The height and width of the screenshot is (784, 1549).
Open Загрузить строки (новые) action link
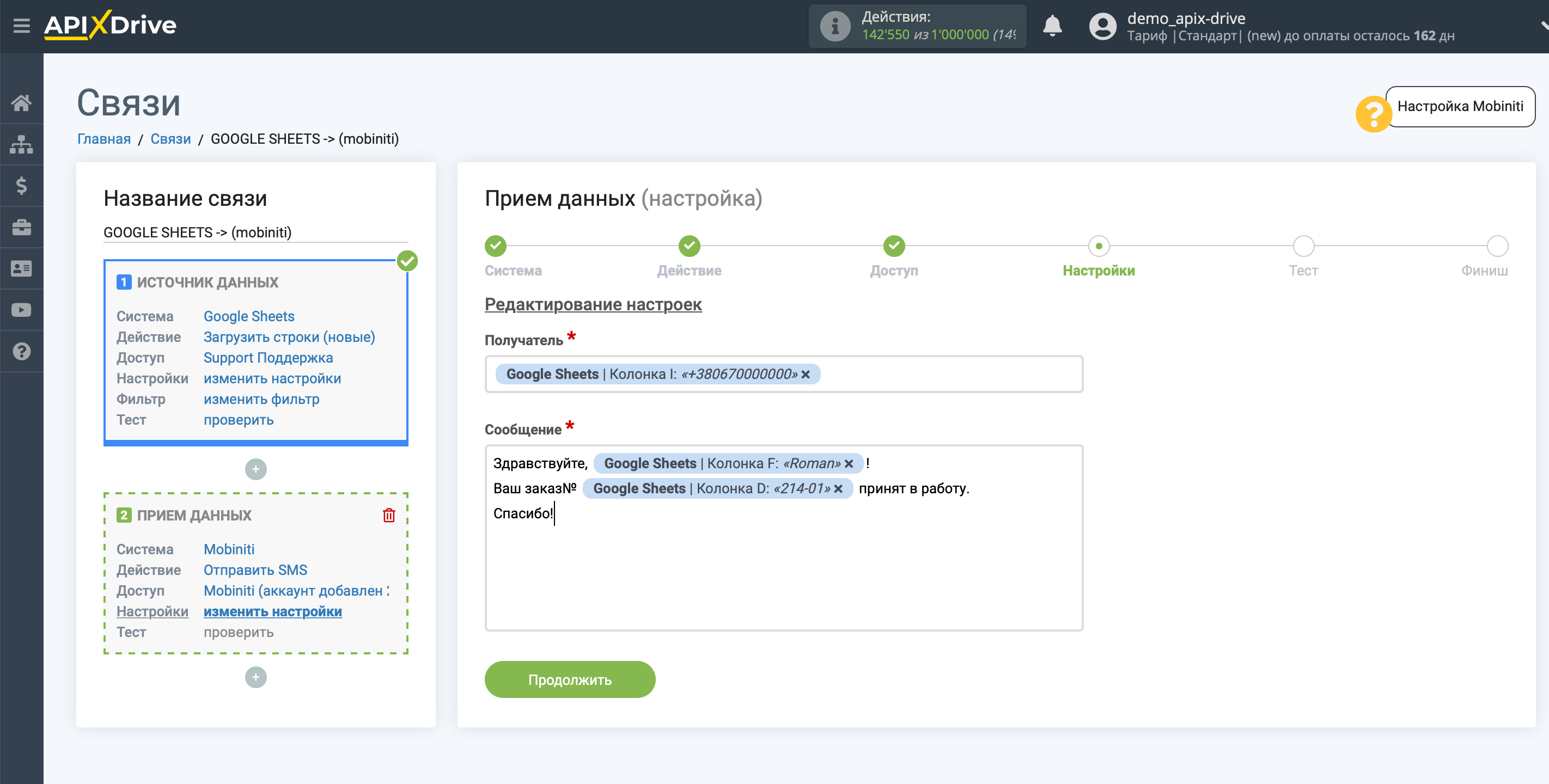(x=289, y=338)
